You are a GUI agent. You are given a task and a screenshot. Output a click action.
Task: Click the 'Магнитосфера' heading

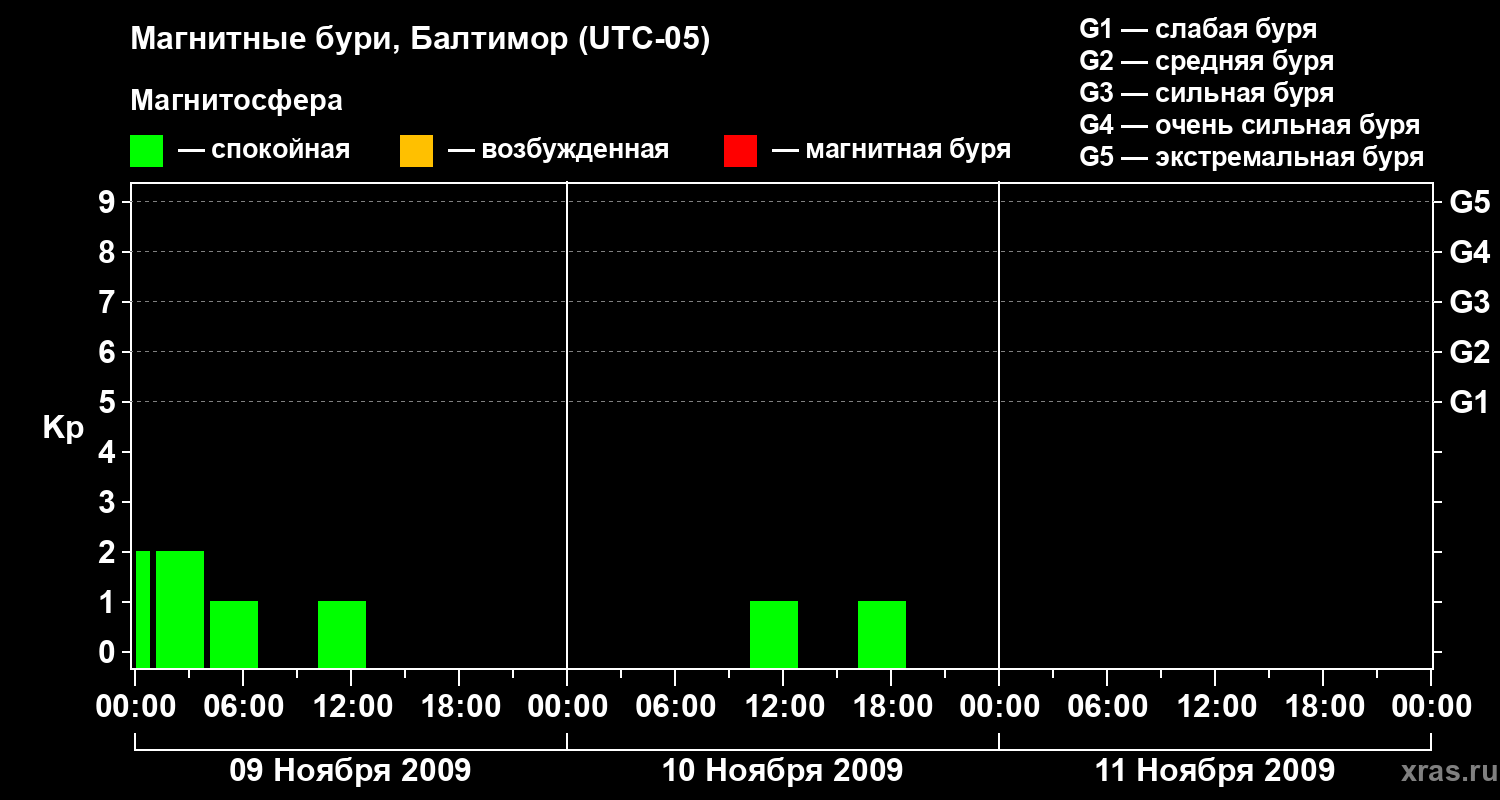[x=236, y=101]
